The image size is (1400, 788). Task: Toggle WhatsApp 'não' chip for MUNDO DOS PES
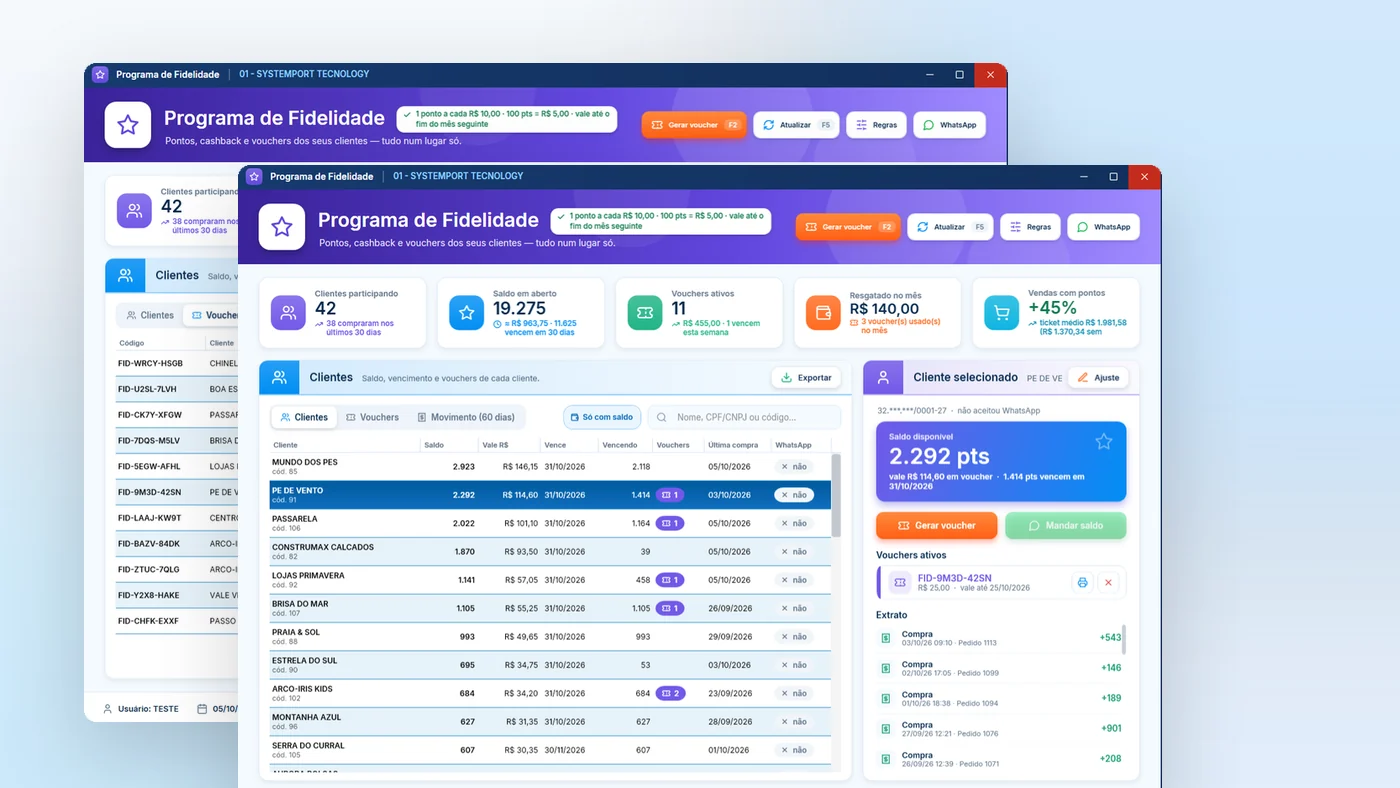pyautogui.click(x=794, y=467)
